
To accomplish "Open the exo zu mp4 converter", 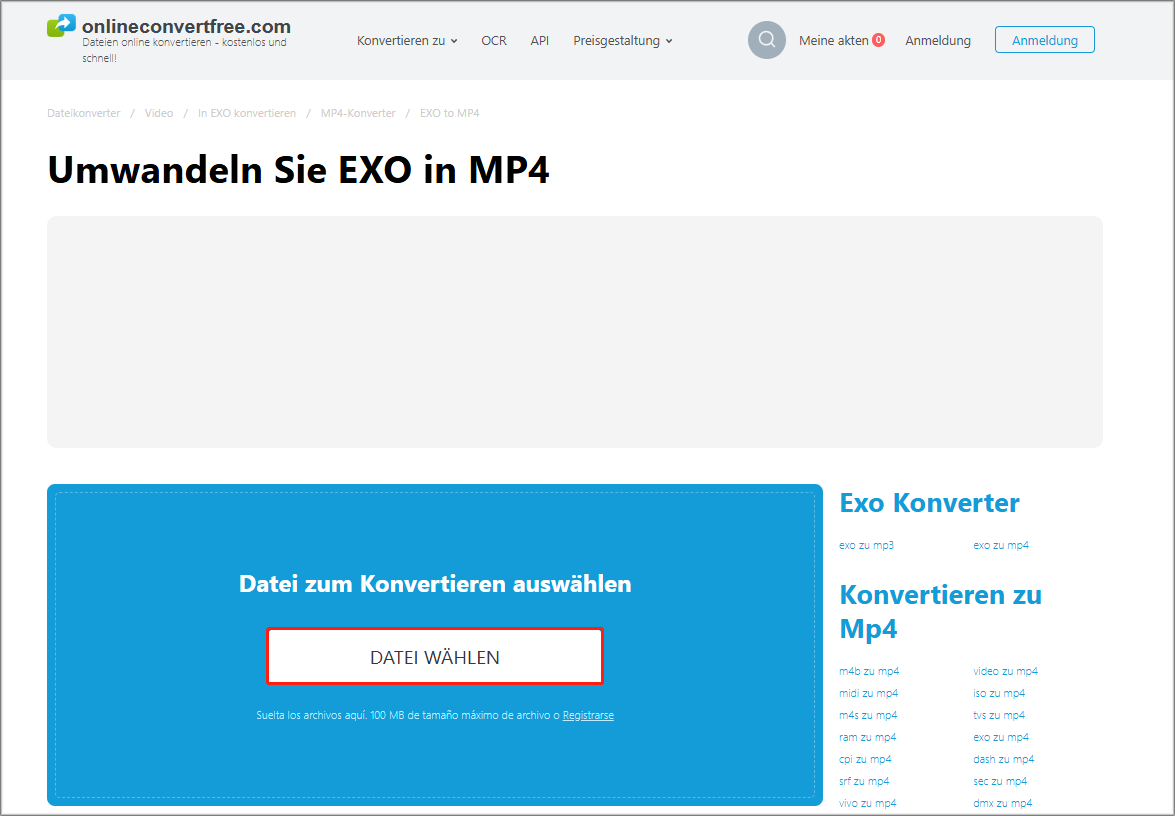I will pos(1001,545).
